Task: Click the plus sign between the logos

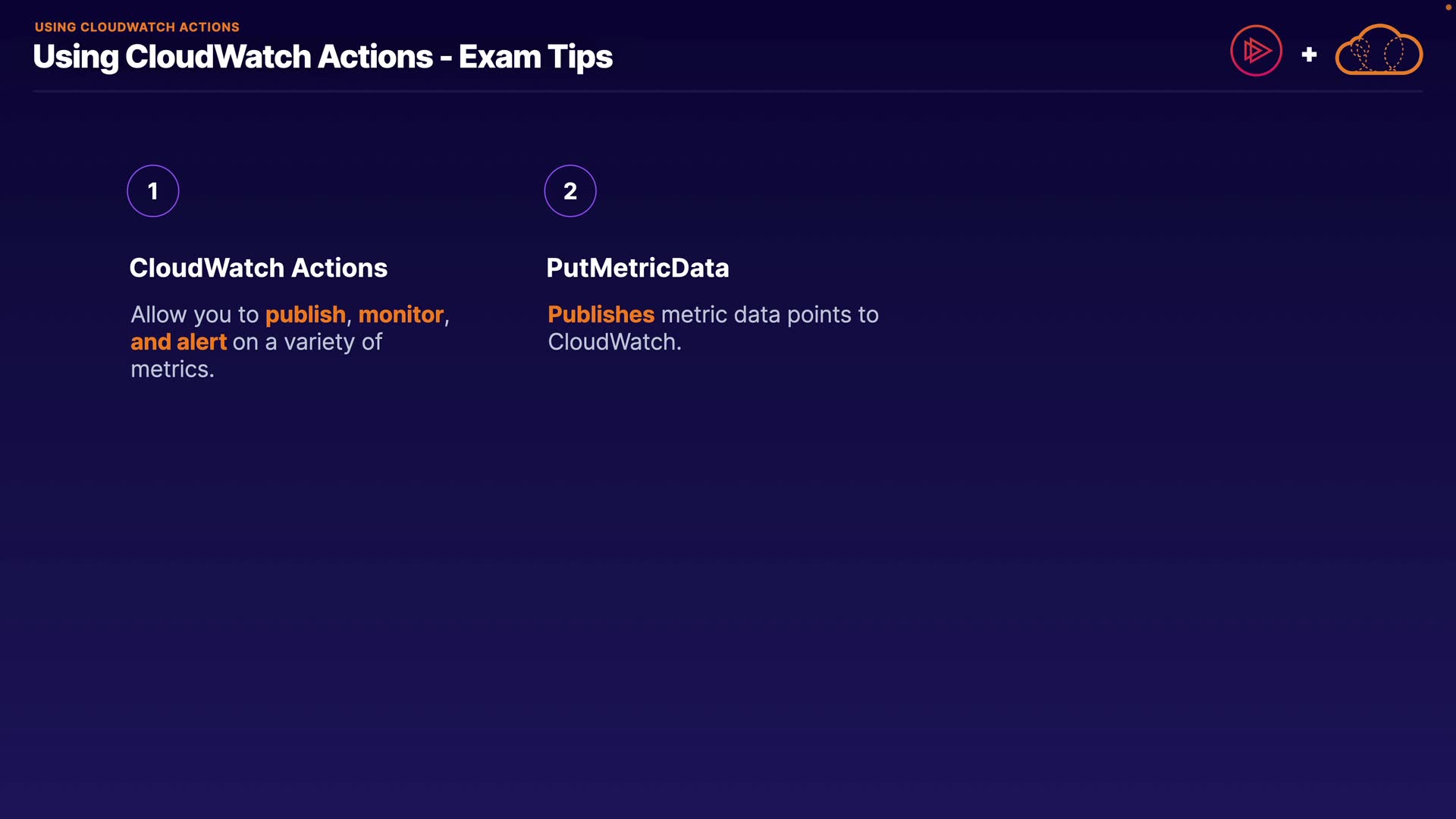Action: tap(1309, 55)
